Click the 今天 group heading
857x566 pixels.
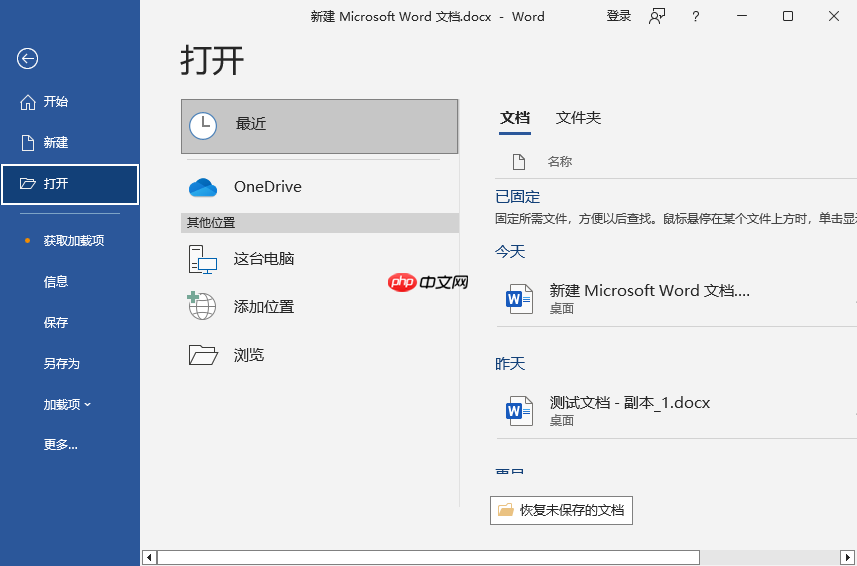pos(510,252)
